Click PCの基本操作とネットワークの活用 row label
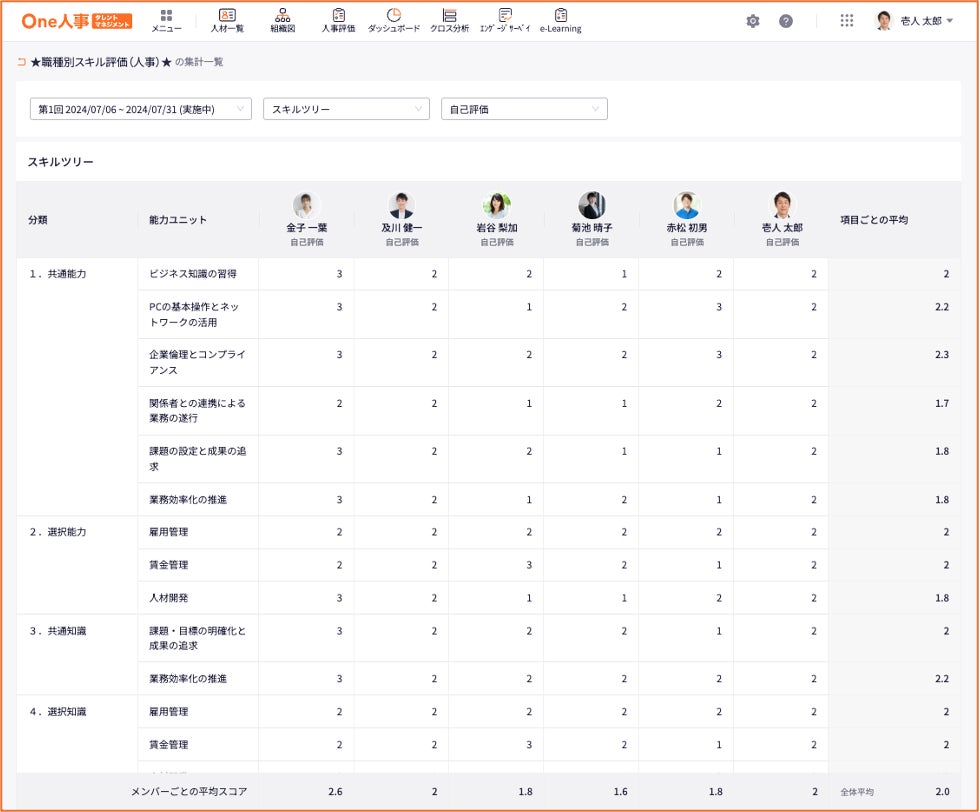 pyautogui.click(x=194, y=314)
